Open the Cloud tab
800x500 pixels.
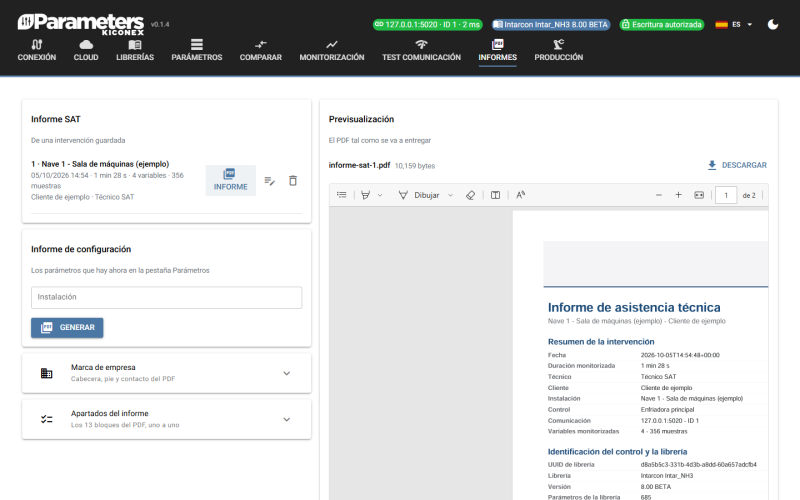[86, 51]
